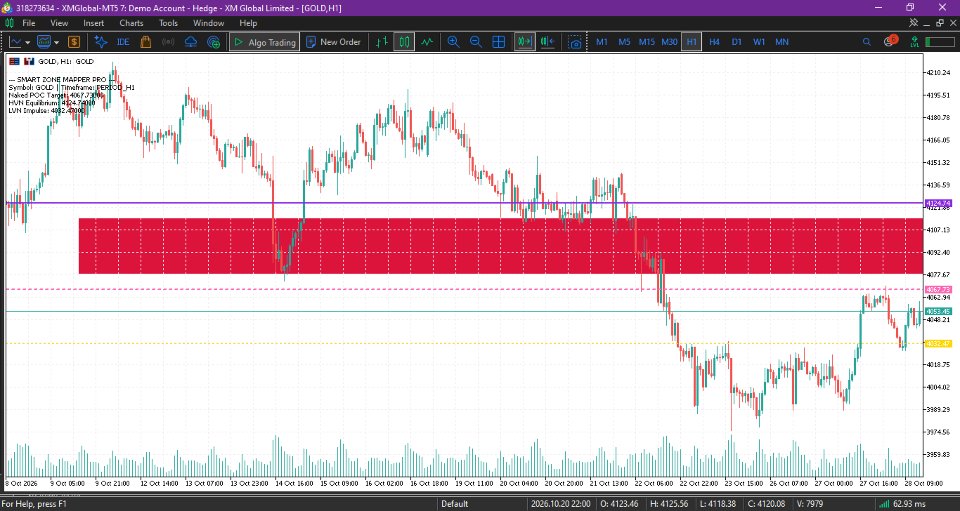Click the pink dashed Naked POC line
960x511 pixels.
[x=464, y=289]
